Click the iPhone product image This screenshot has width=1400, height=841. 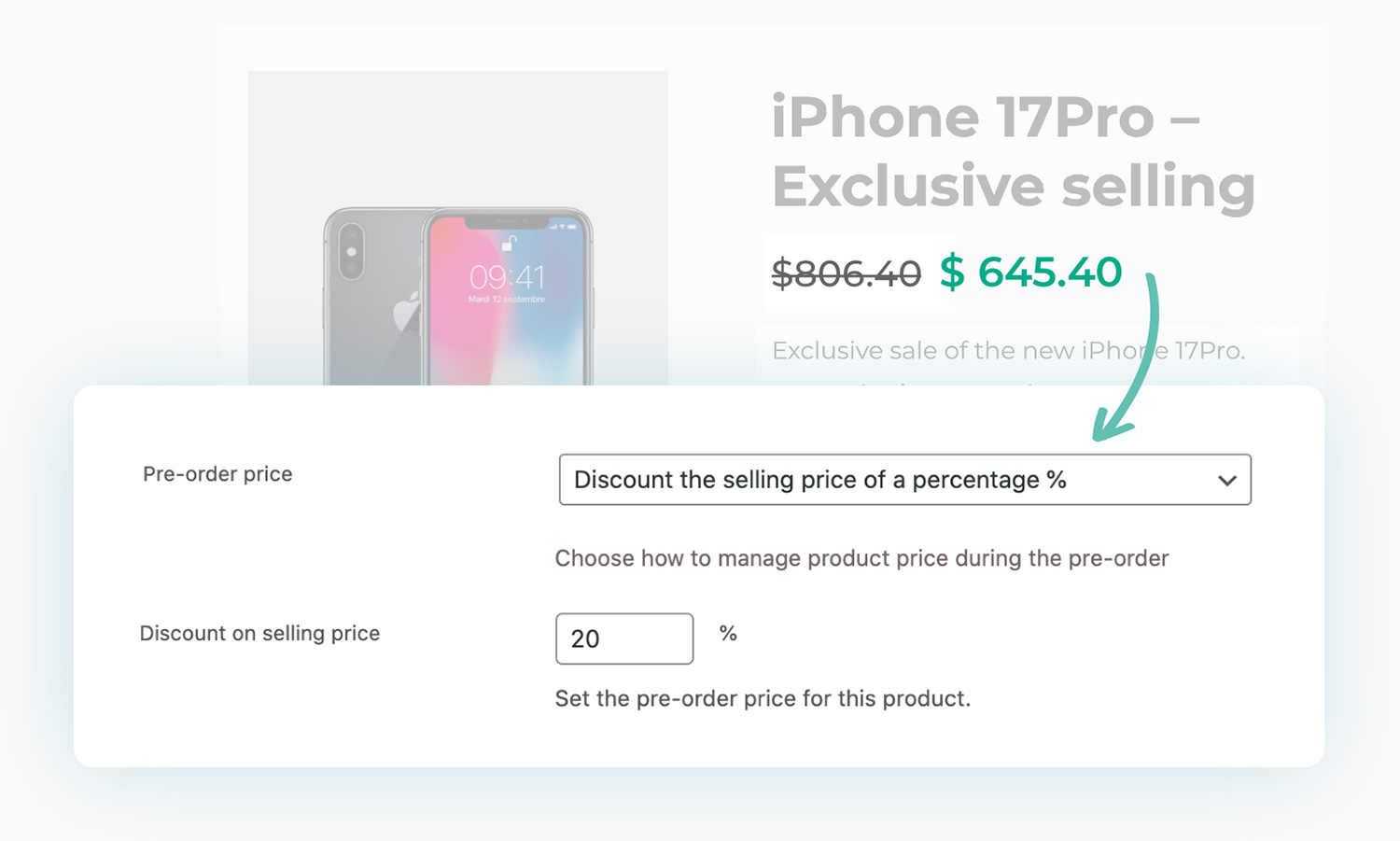click(x=456, y=280)
